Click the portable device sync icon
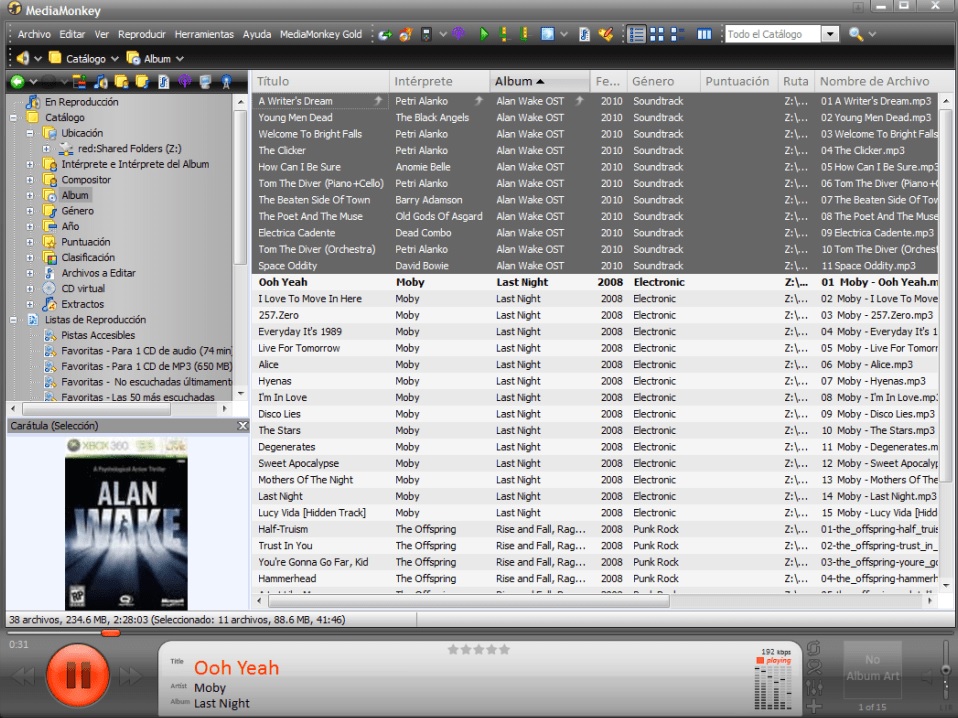Viewport: 958px width, 718px height. (x=426, y=34)
